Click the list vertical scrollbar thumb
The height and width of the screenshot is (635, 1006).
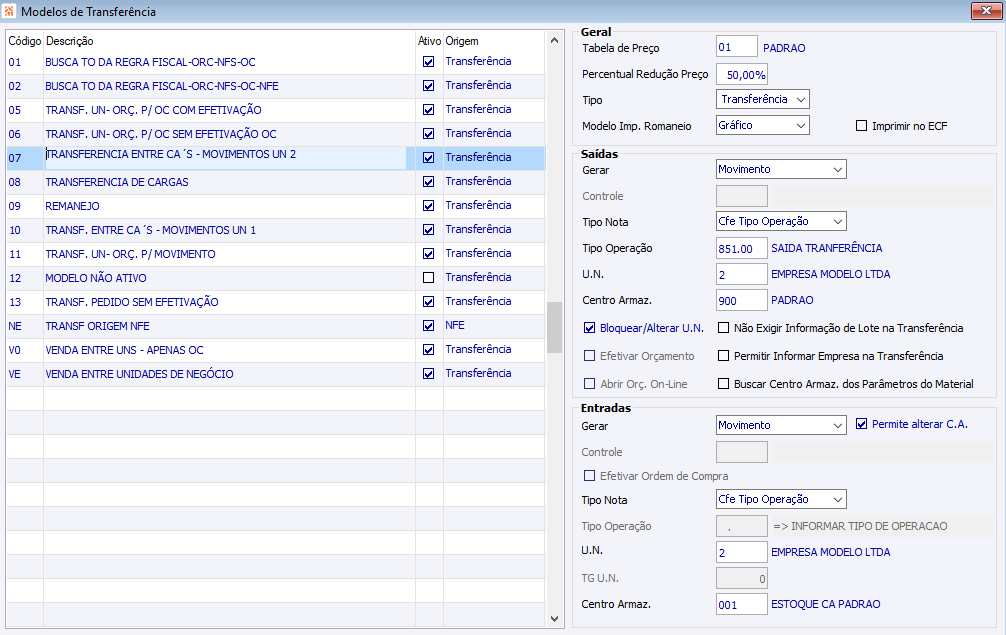[554, 327]
